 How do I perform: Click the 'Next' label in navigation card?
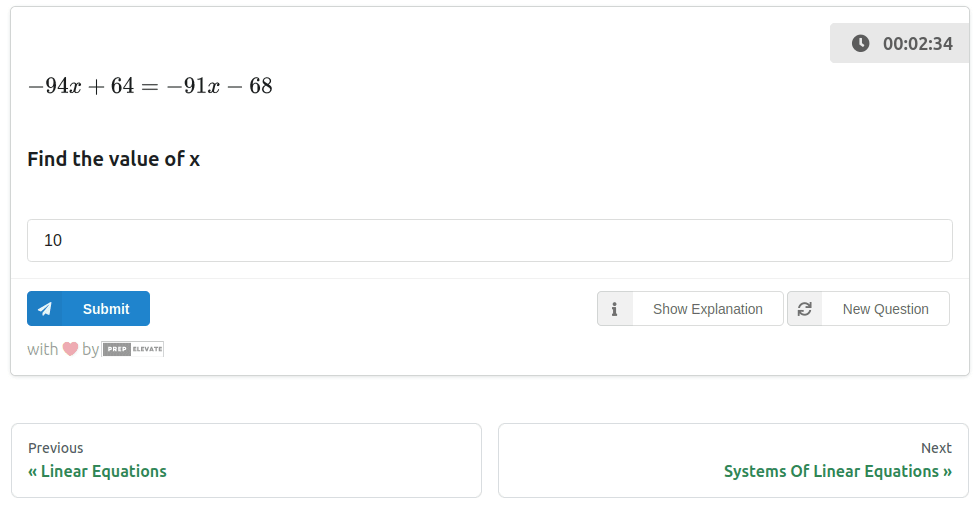click(x=936, y=448)
